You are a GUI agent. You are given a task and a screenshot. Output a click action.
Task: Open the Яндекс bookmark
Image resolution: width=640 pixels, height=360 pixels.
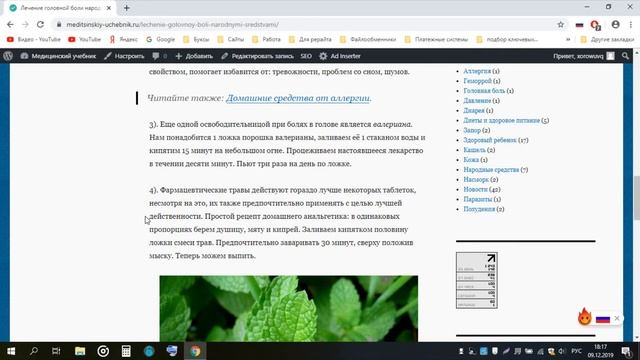(x=124, y=39)
